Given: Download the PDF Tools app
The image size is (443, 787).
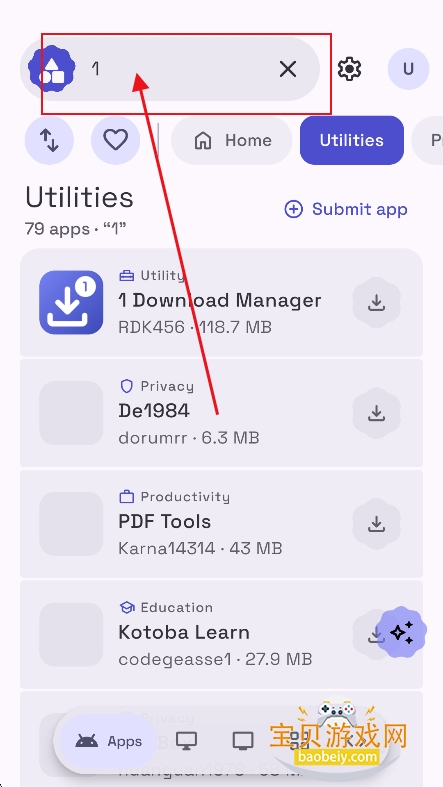Looking at the screenshot, I should click(x=376, y=523).
